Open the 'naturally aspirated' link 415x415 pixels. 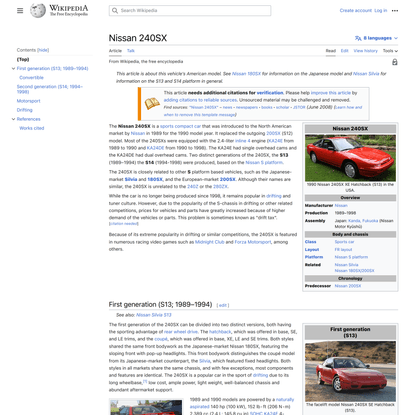[242, 403]
